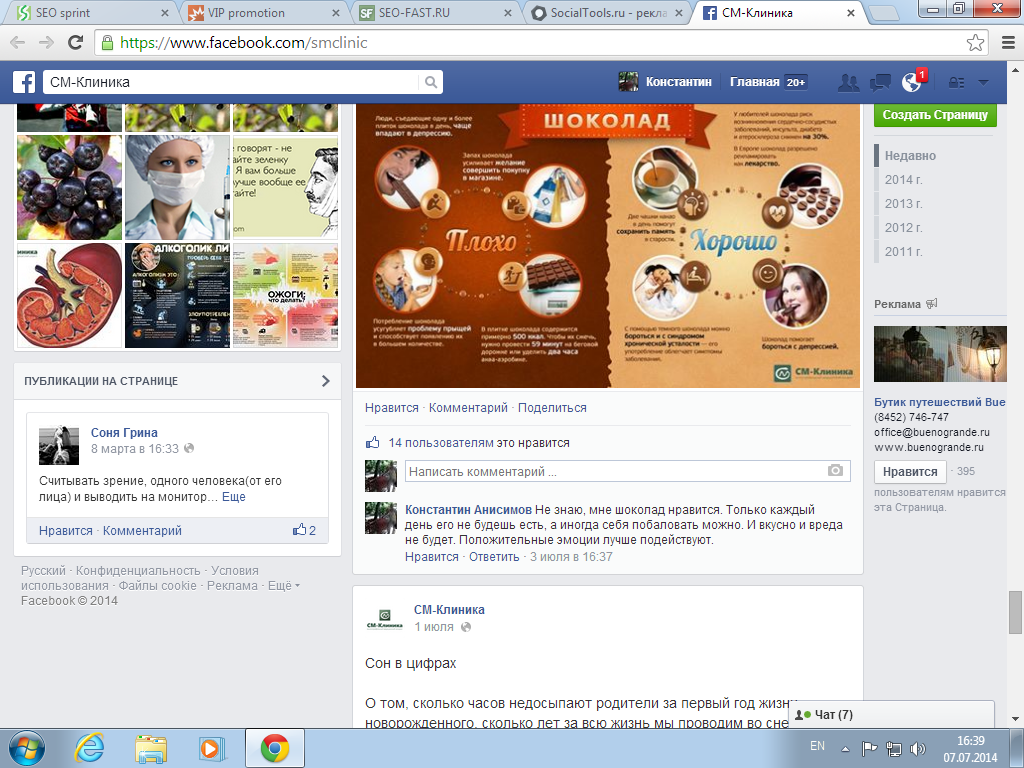Screen dimensions: 1024x768
Task: Click Action Center flag icon in tray
Action: pos(869,748)
